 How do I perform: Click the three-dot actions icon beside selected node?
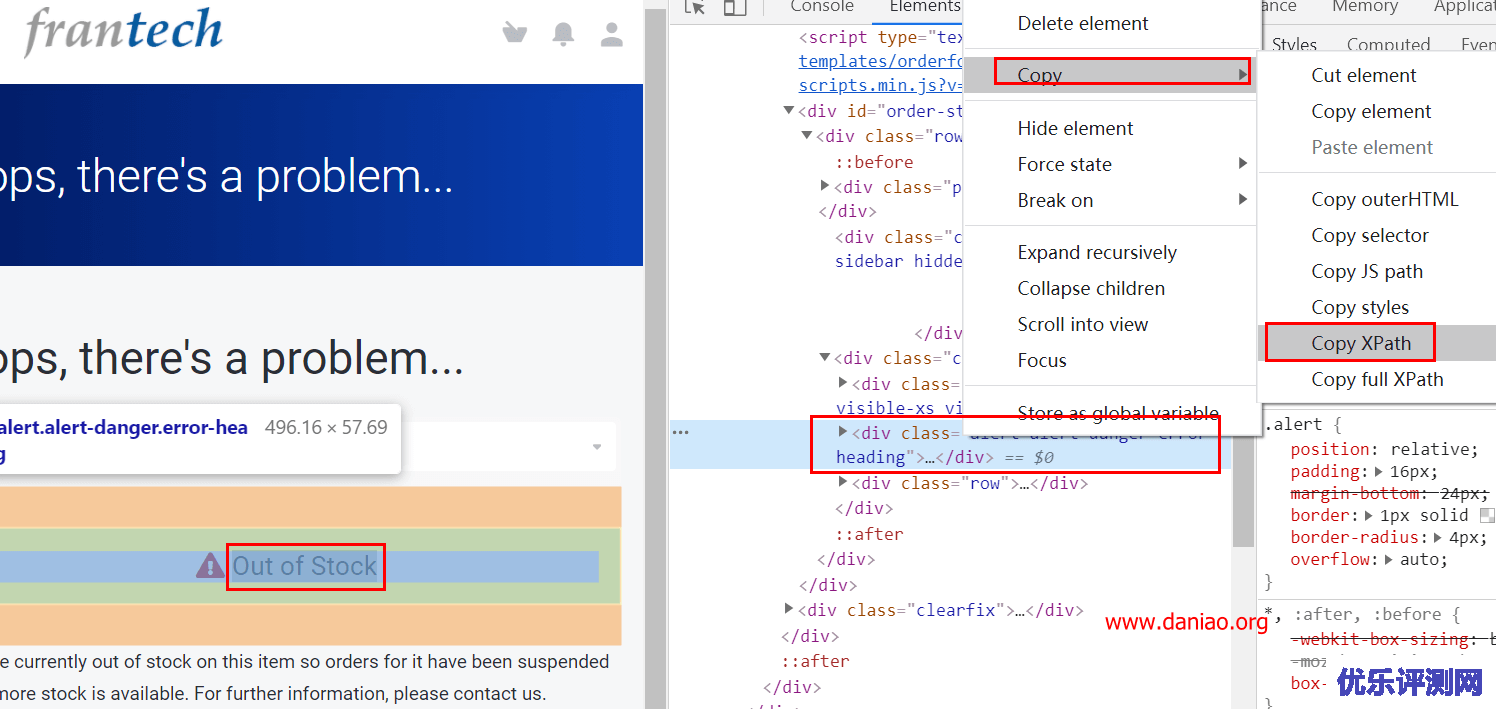tap(681, 433)
